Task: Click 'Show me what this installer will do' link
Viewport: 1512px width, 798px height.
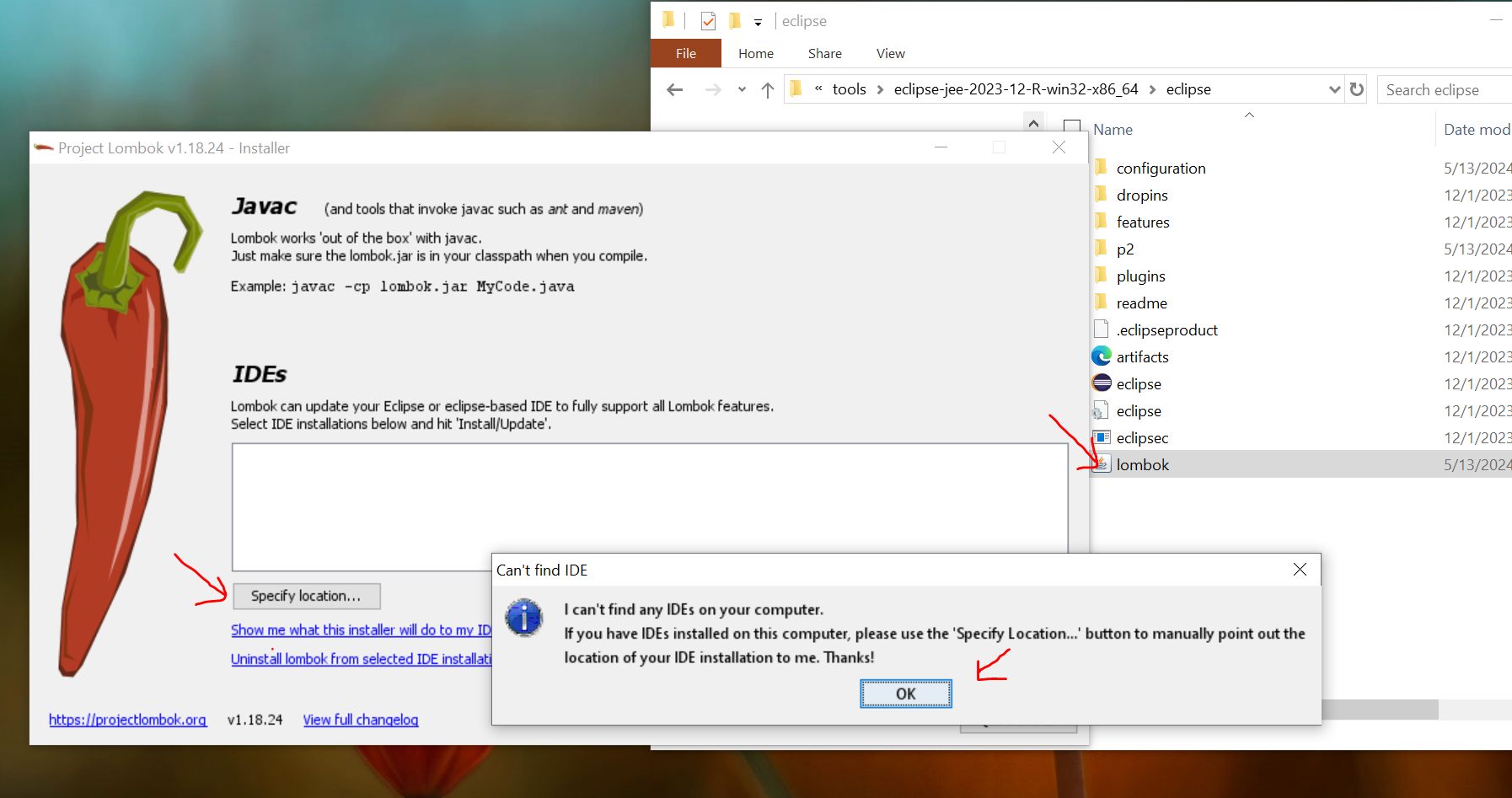Action: point(361,630)
